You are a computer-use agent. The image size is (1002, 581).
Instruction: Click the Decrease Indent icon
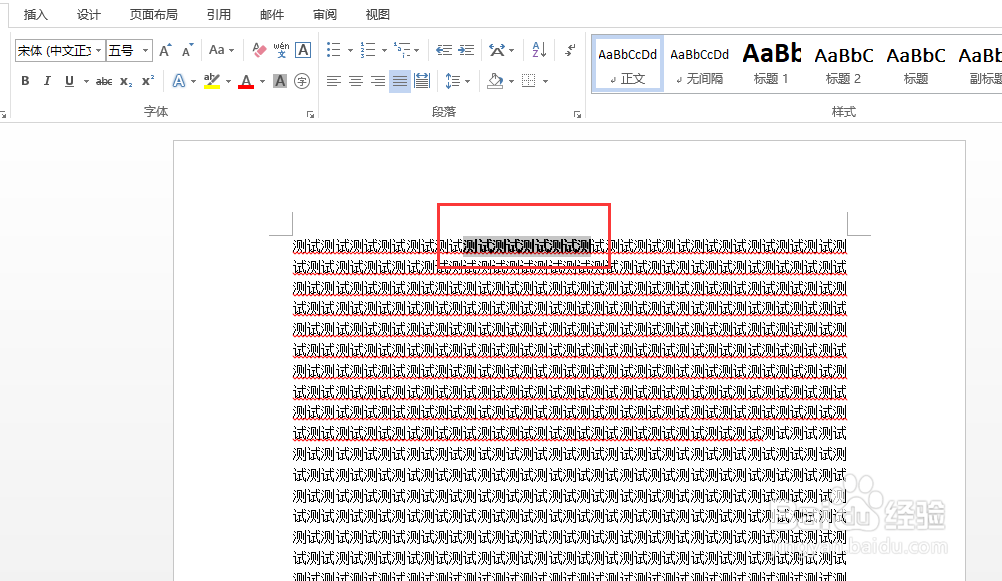(444, 50)
